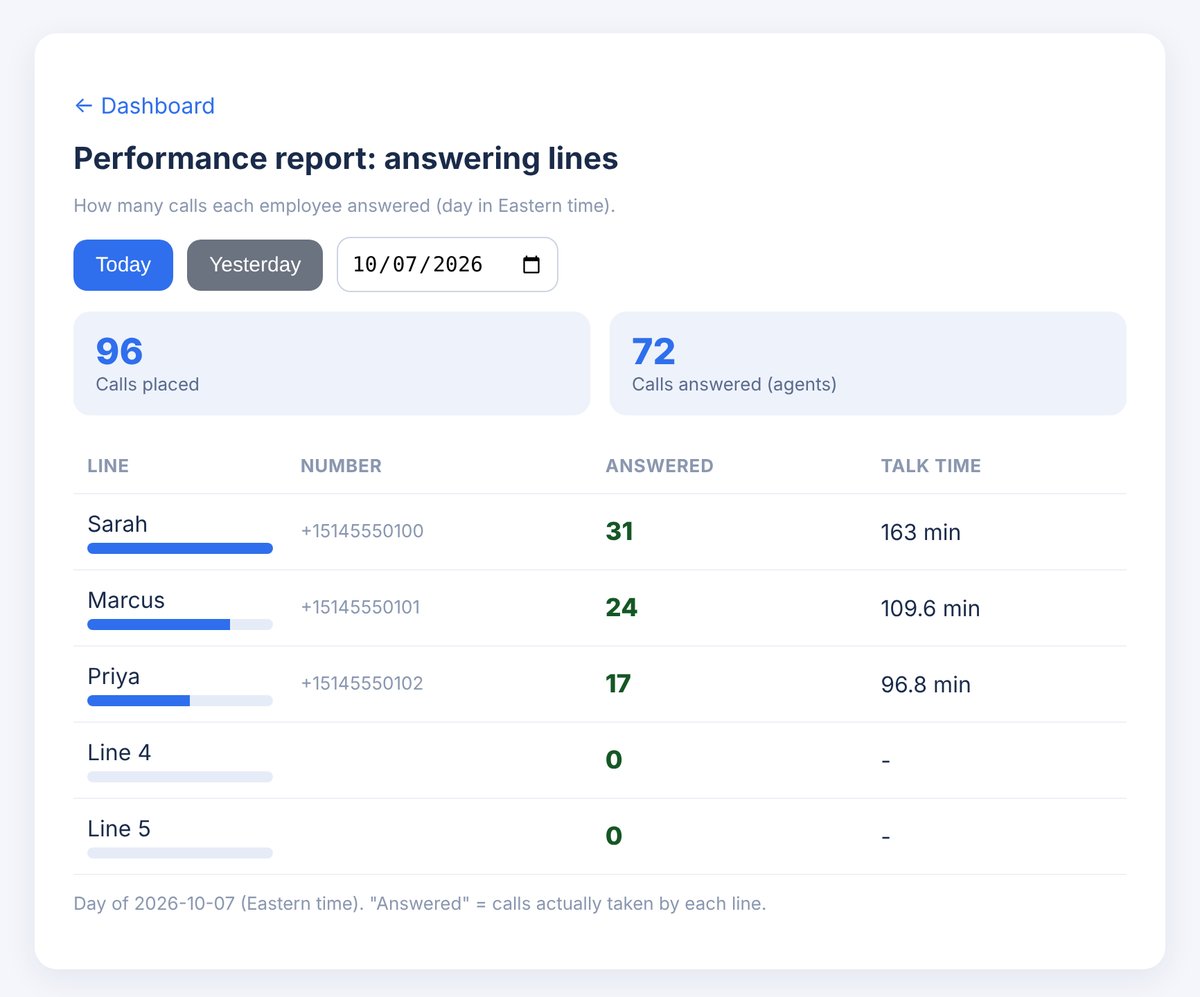Click phone number +15145550101

click(x=361, y=607)
